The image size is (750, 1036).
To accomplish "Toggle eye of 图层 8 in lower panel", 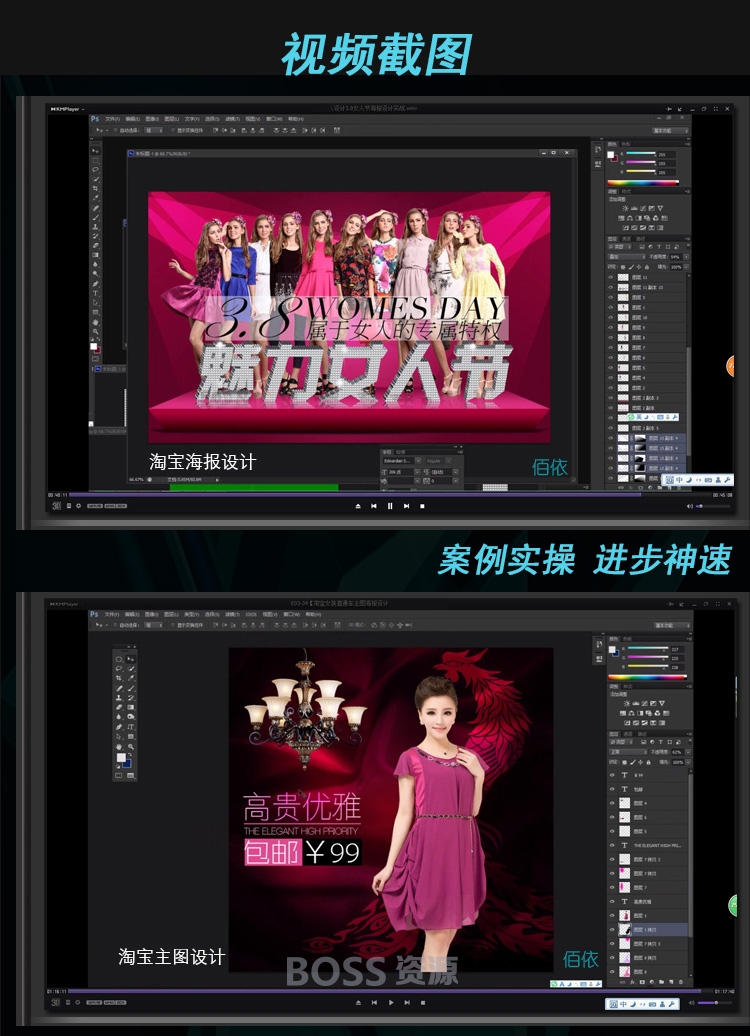I will pyautogui.click(x=612, y=971).
